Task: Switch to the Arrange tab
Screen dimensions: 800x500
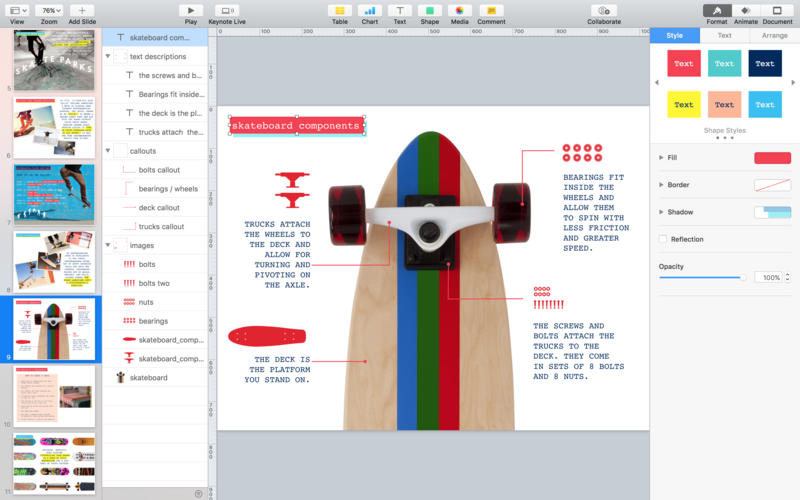Action: pyautogui.click(x=774, y=35)
